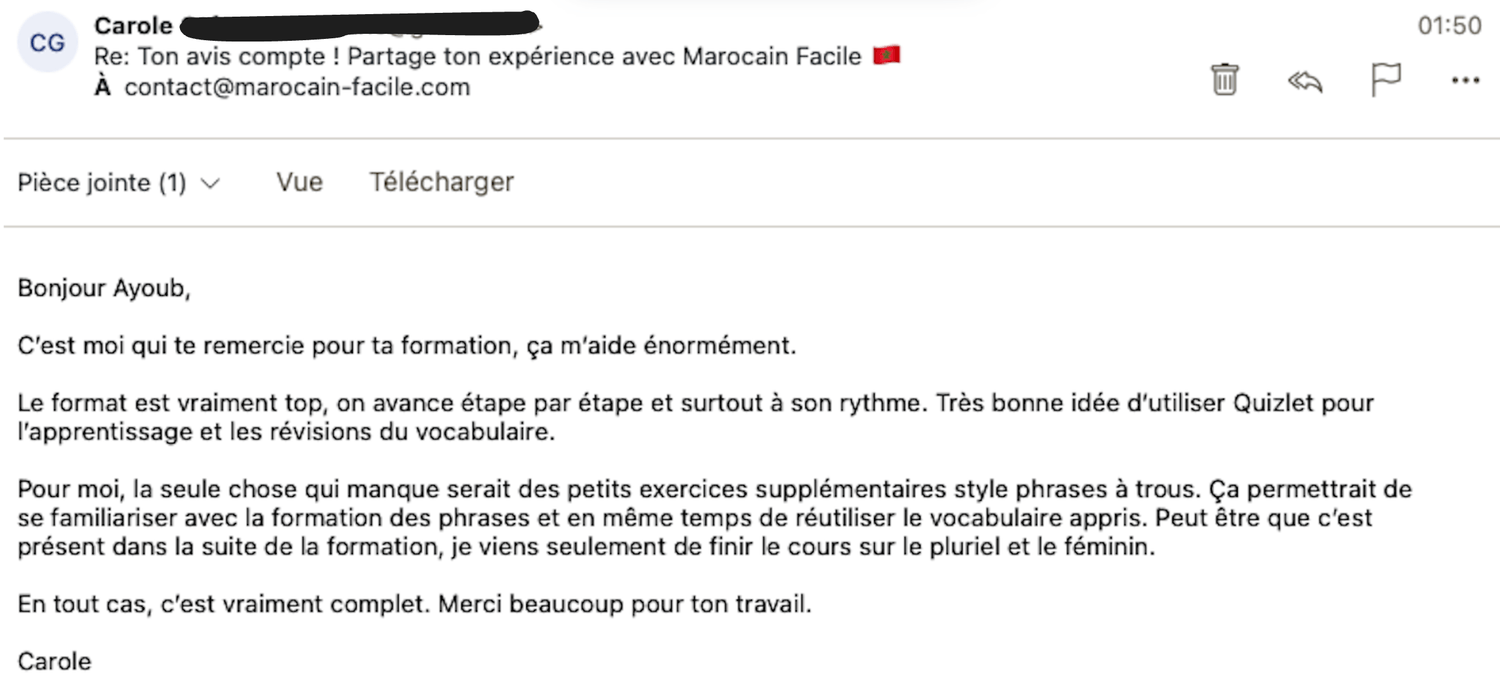
Task: Expand the chevron beside Pièce jointe (1)
Action: 210,184
